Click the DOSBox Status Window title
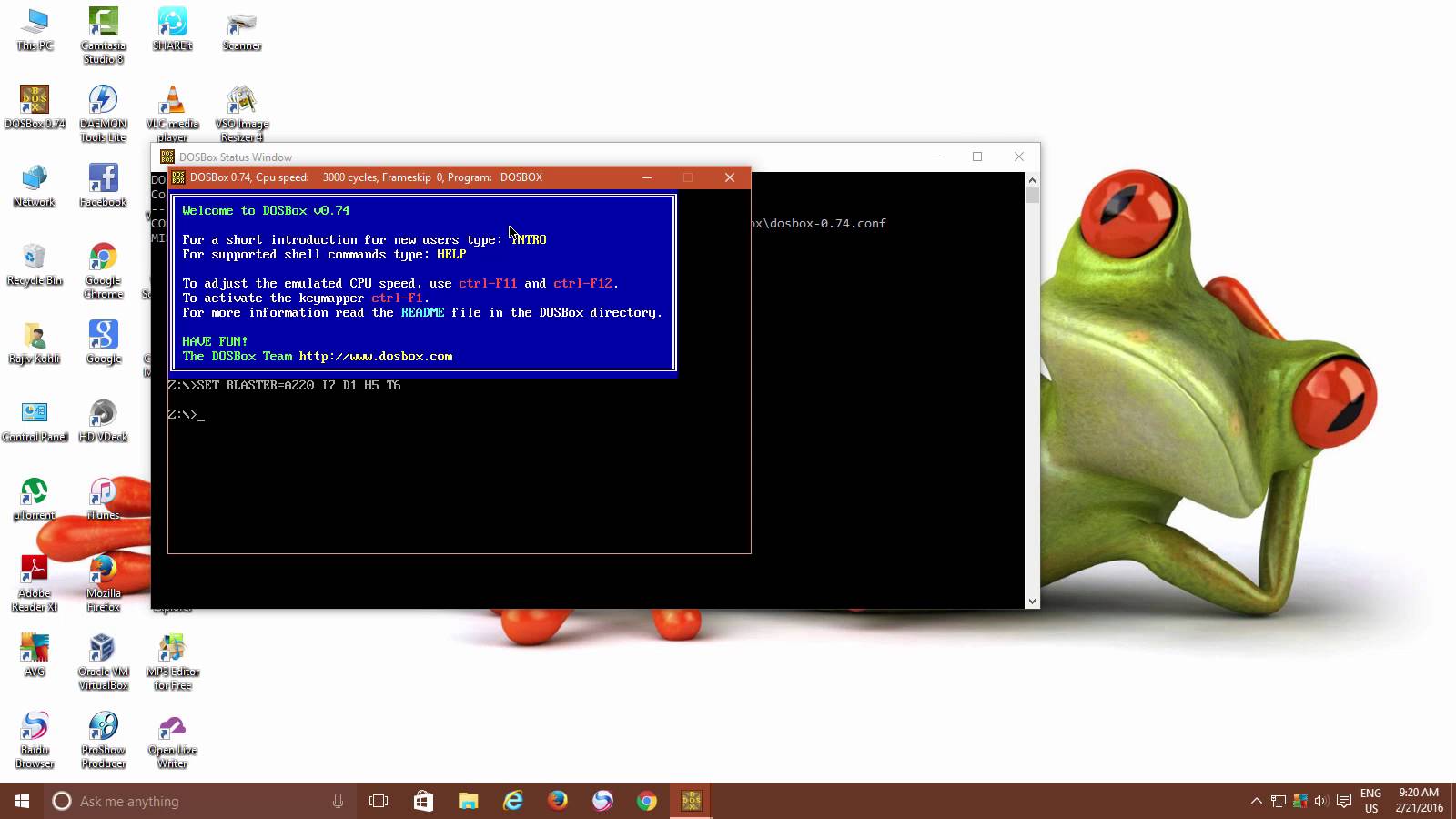 [x=236, y=157]
